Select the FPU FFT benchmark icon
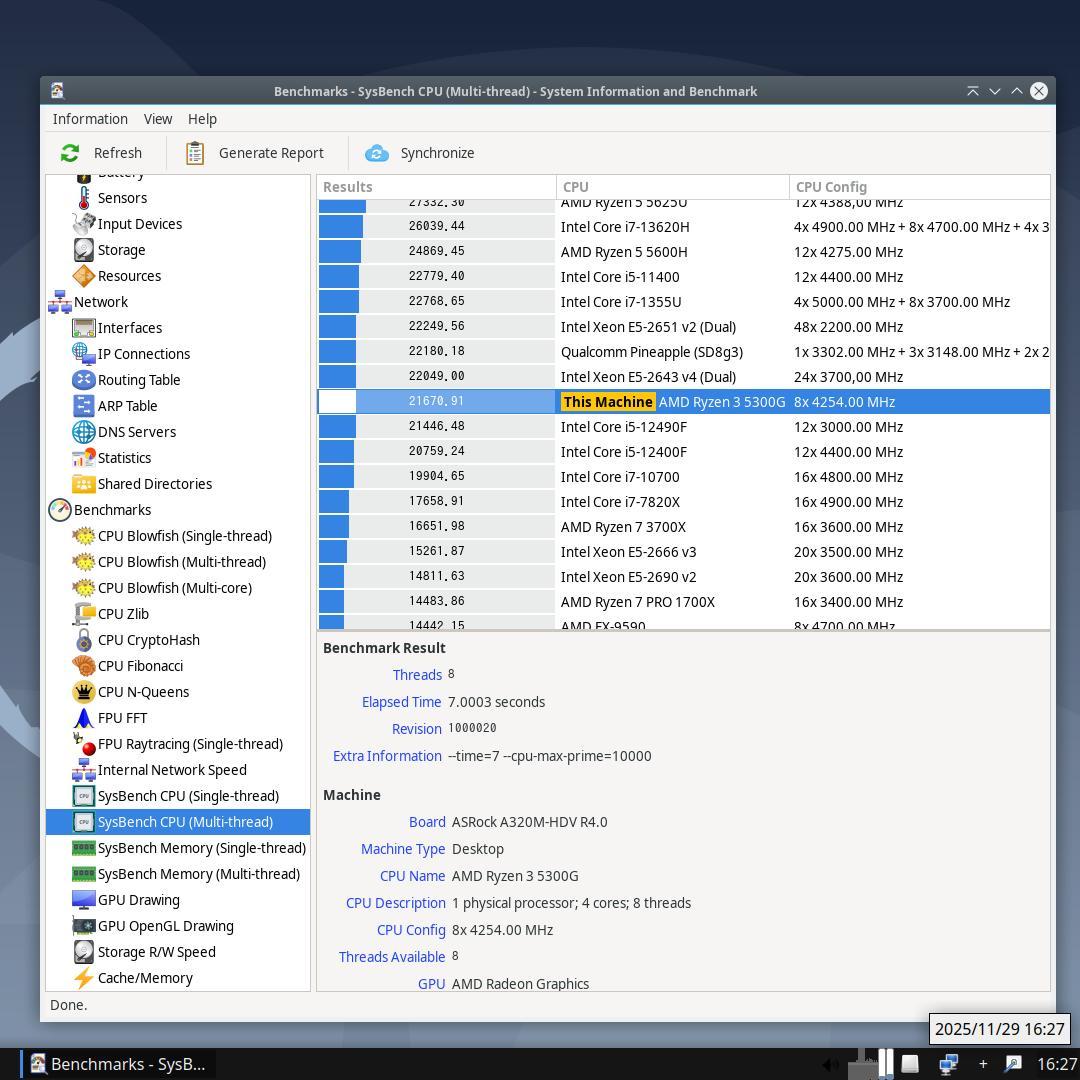 click(84, 718)
